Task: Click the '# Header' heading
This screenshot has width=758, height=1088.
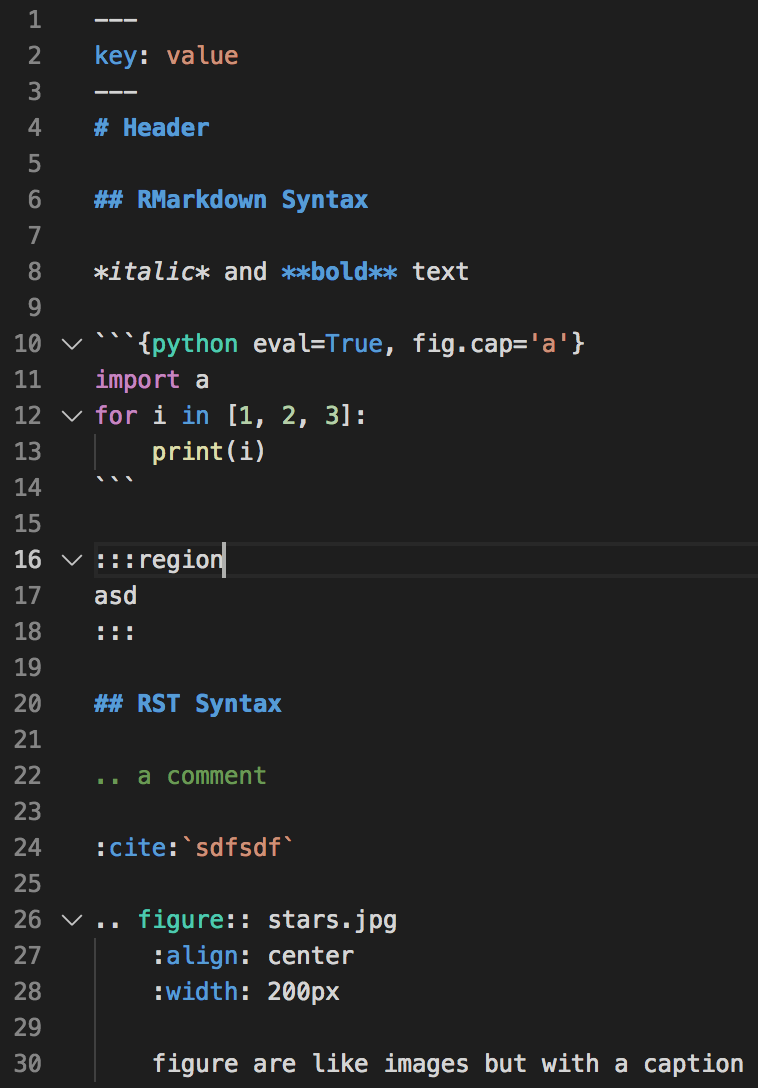Action: point(152,128)
